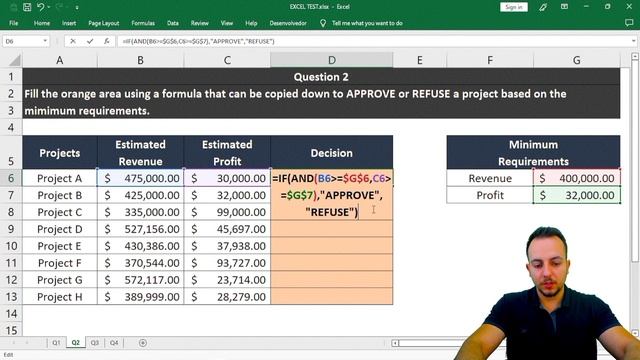This screenshot has height=360, width=640.
Task: Click the Insert Function fx icon
Action: point(107,41)
